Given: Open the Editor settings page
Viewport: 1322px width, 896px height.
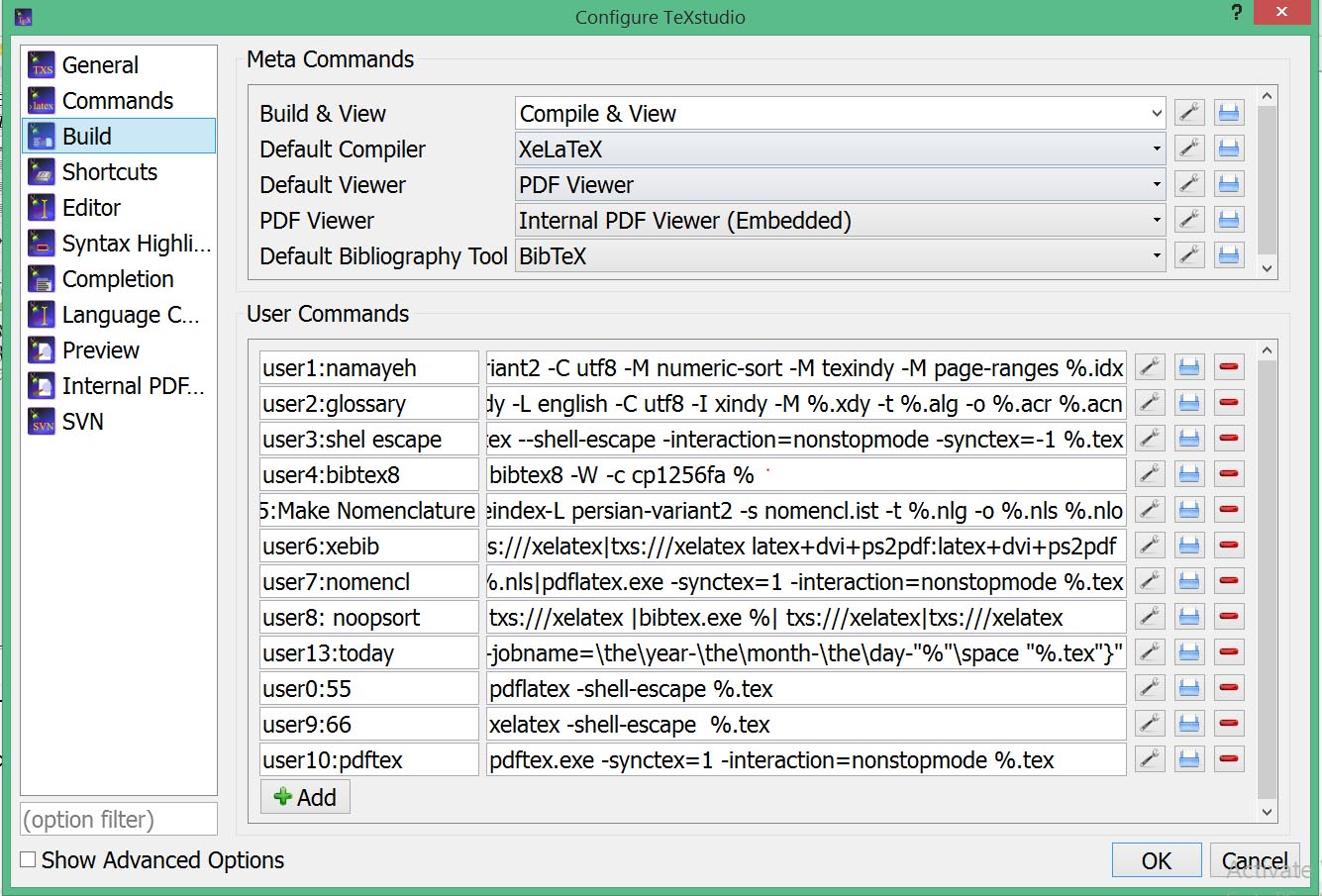Looking at the screenshot, I should coord(119,208).
